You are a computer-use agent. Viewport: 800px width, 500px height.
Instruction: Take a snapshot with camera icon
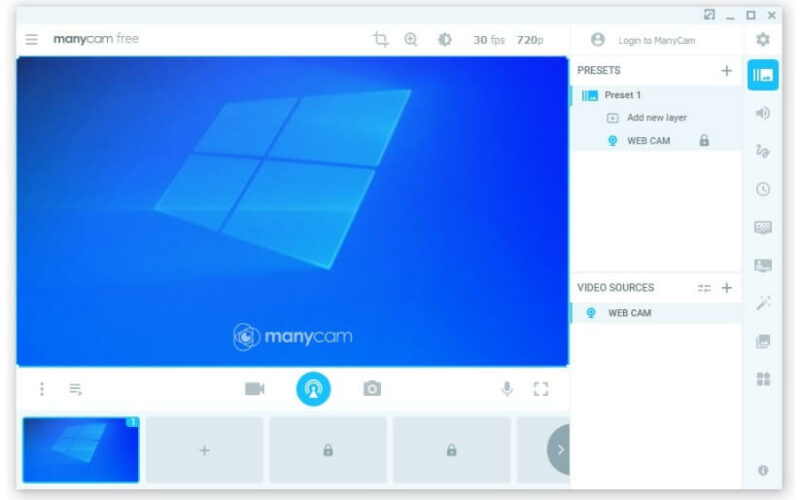pos(372,389)
